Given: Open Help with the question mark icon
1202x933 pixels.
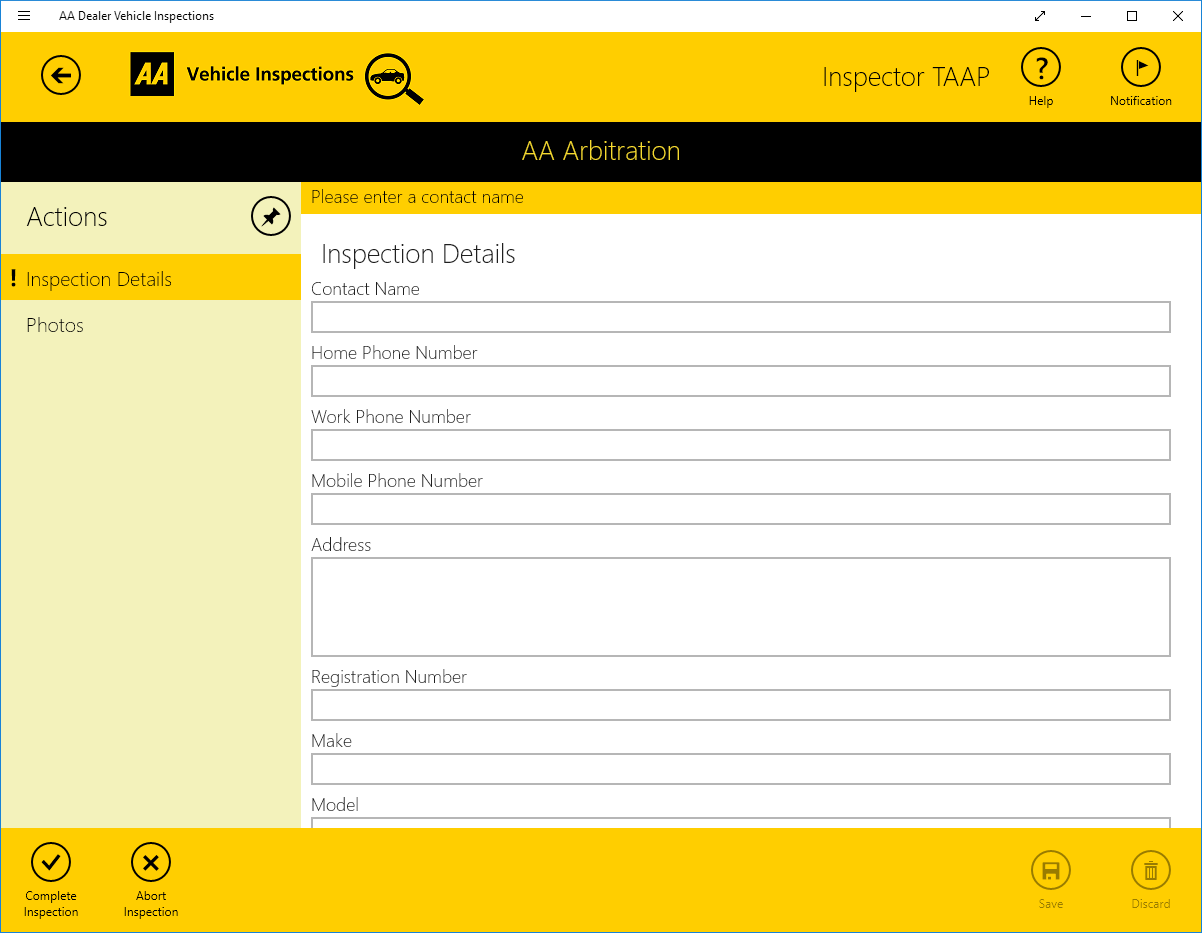Looking at the screenshot, I should (x=1041, y=68).
